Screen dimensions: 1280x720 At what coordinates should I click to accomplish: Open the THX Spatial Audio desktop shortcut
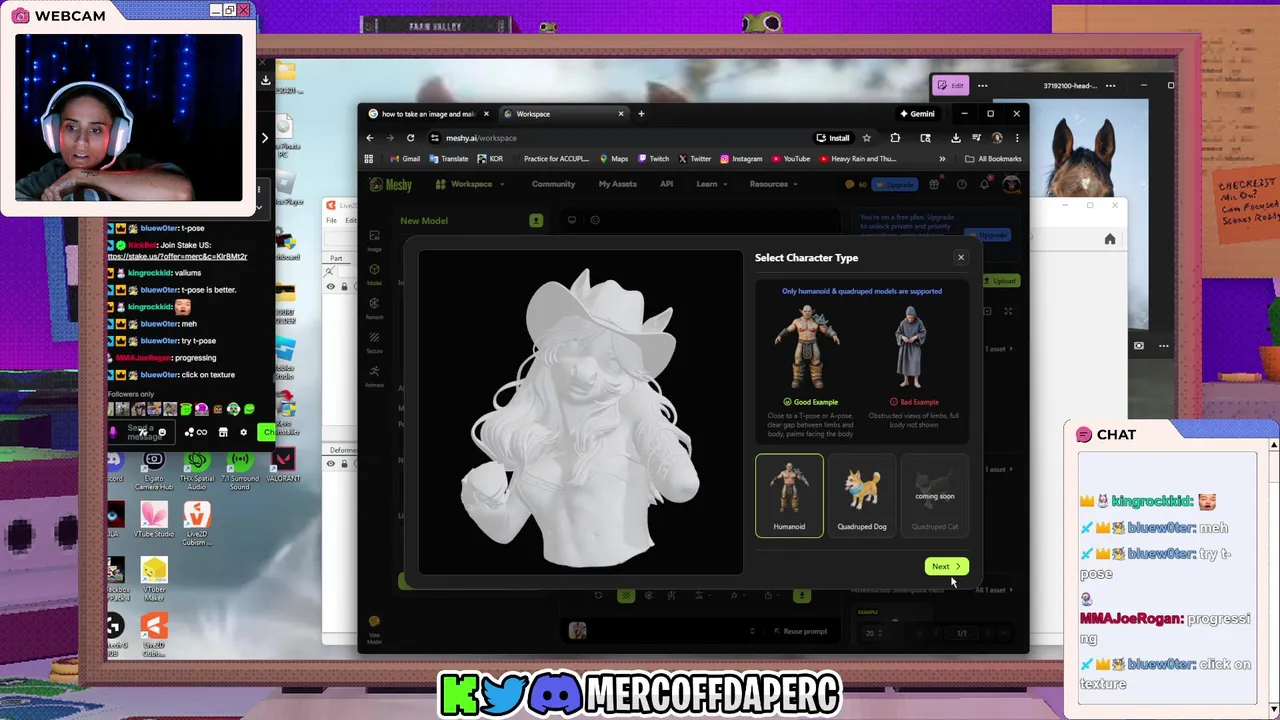[x=197, y=470]
